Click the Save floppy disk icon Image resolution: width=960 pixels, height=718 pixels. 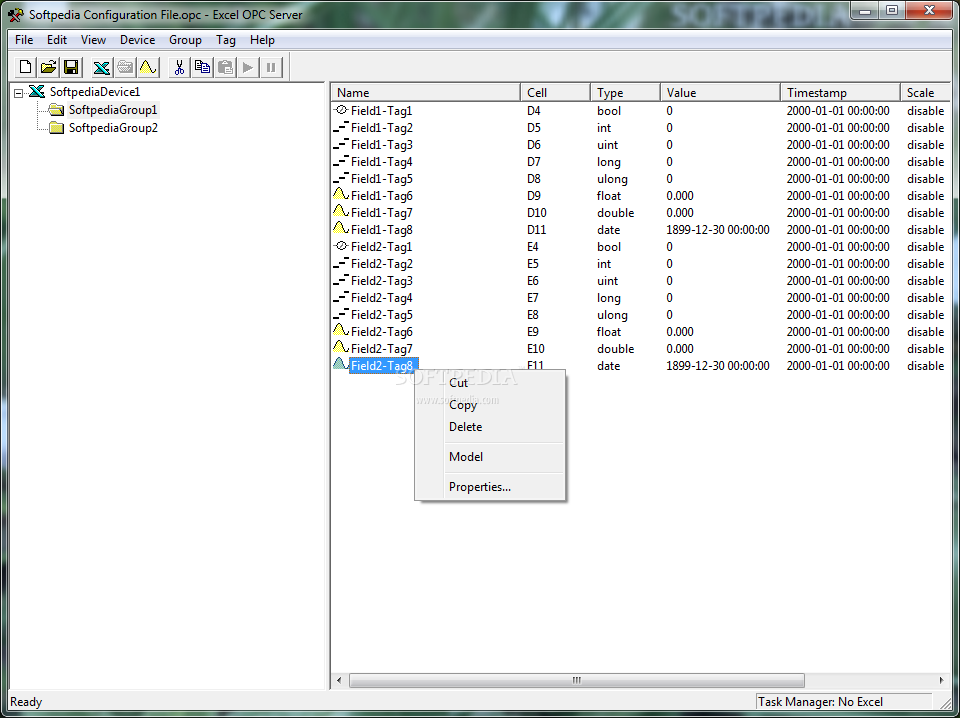[x=72, y=67]
